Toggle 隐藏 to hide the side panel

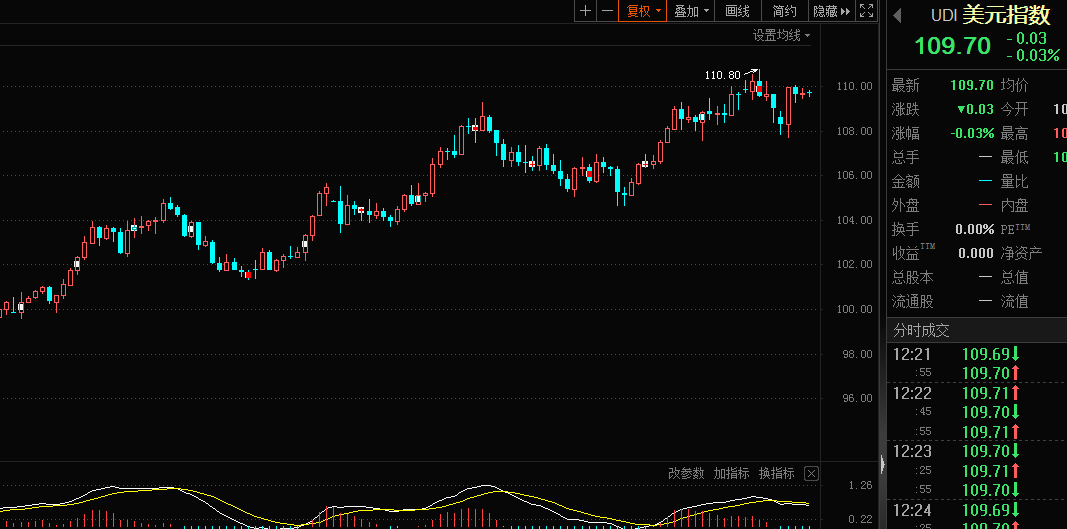[x=831, y=11]
